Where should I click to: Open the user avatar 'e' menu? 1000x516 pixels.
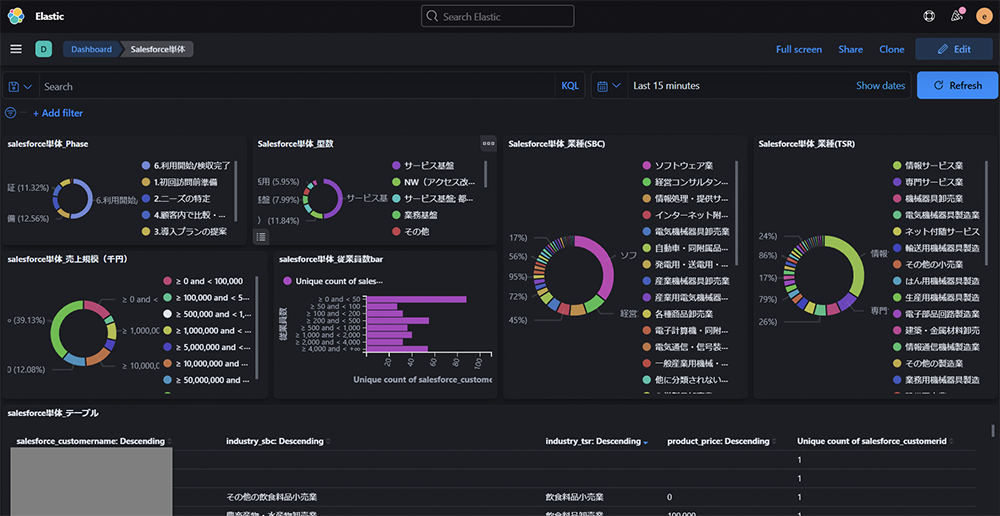(983, 16)
